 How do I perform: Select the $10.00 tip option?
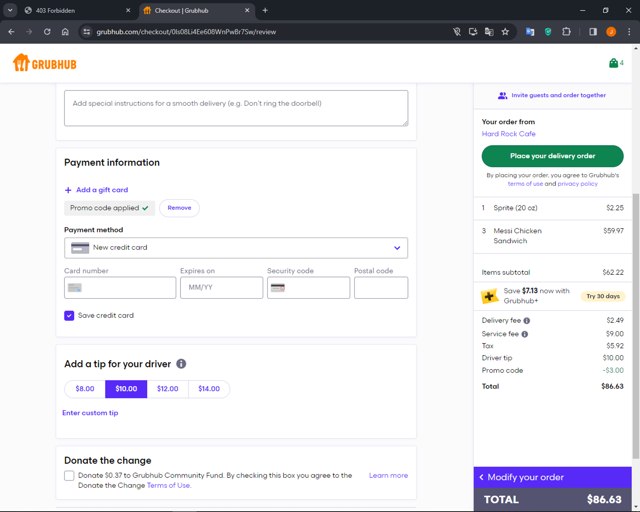126,389
